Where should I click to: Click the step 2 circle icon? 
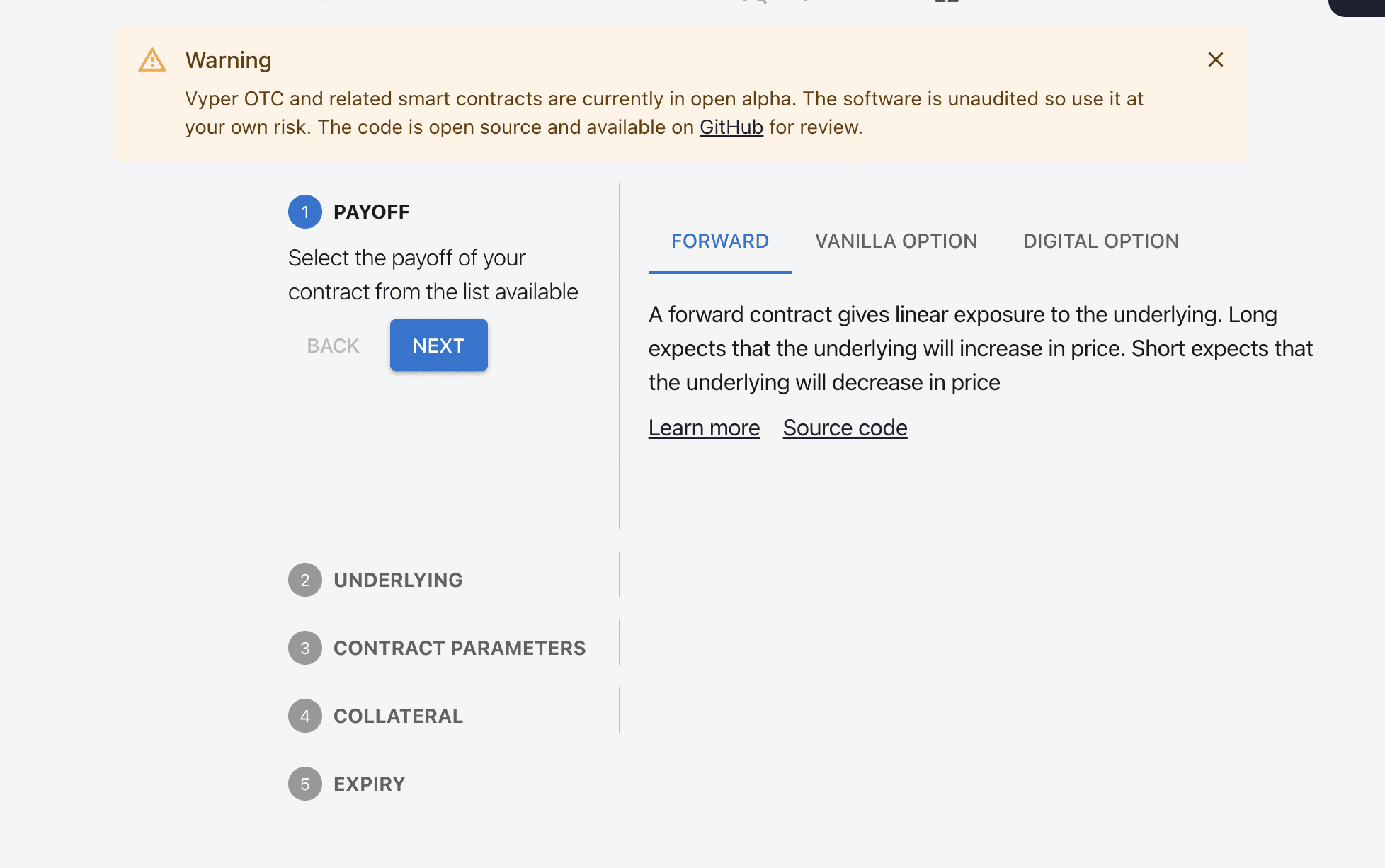tap(305, 580)
